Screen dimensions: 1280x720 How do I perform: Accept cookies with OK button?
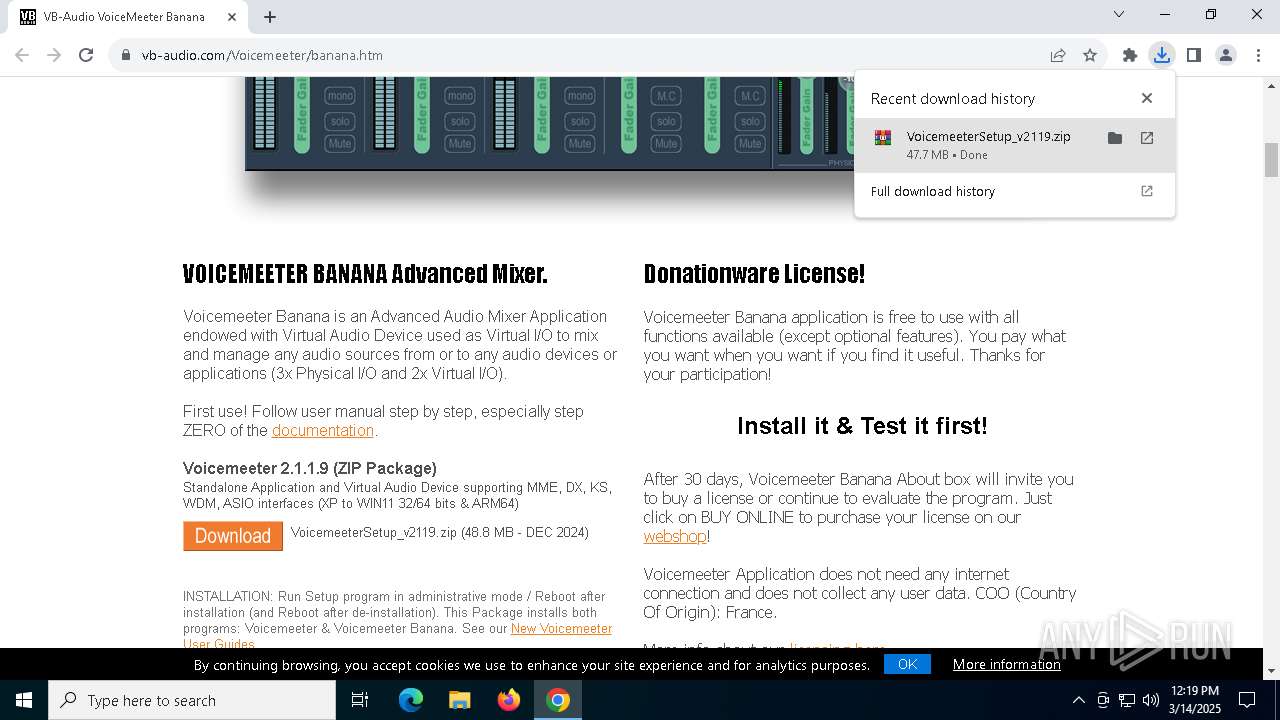[907, 664]
